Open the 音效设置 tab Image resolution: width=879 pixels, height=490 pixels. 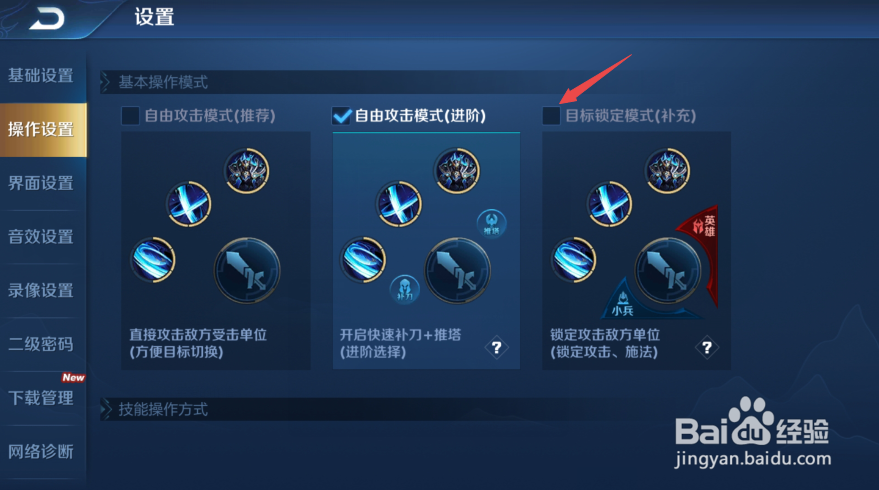click(41, 237)
